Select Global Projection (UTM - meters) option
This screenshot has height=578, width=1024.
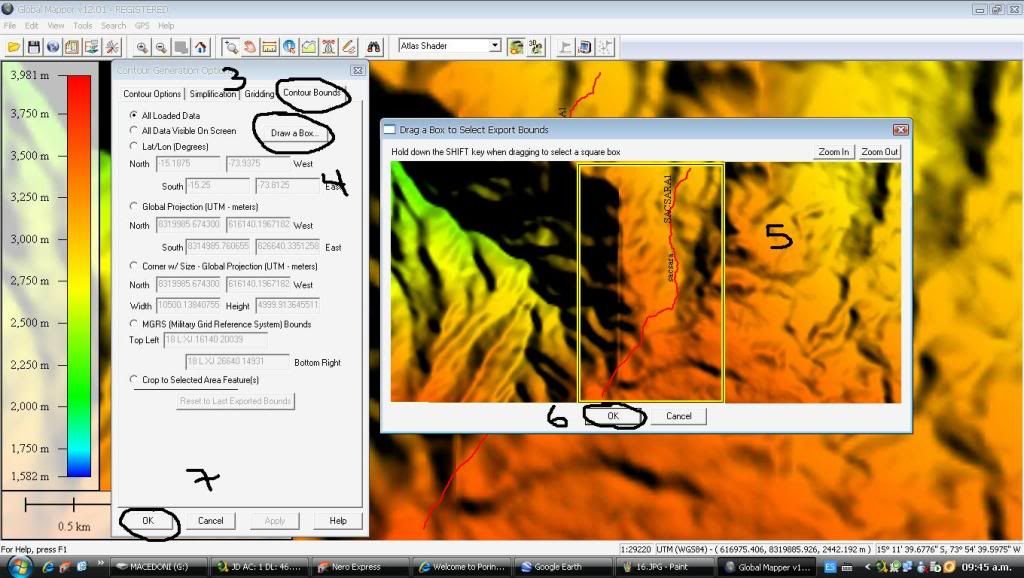tap(133, 206)
